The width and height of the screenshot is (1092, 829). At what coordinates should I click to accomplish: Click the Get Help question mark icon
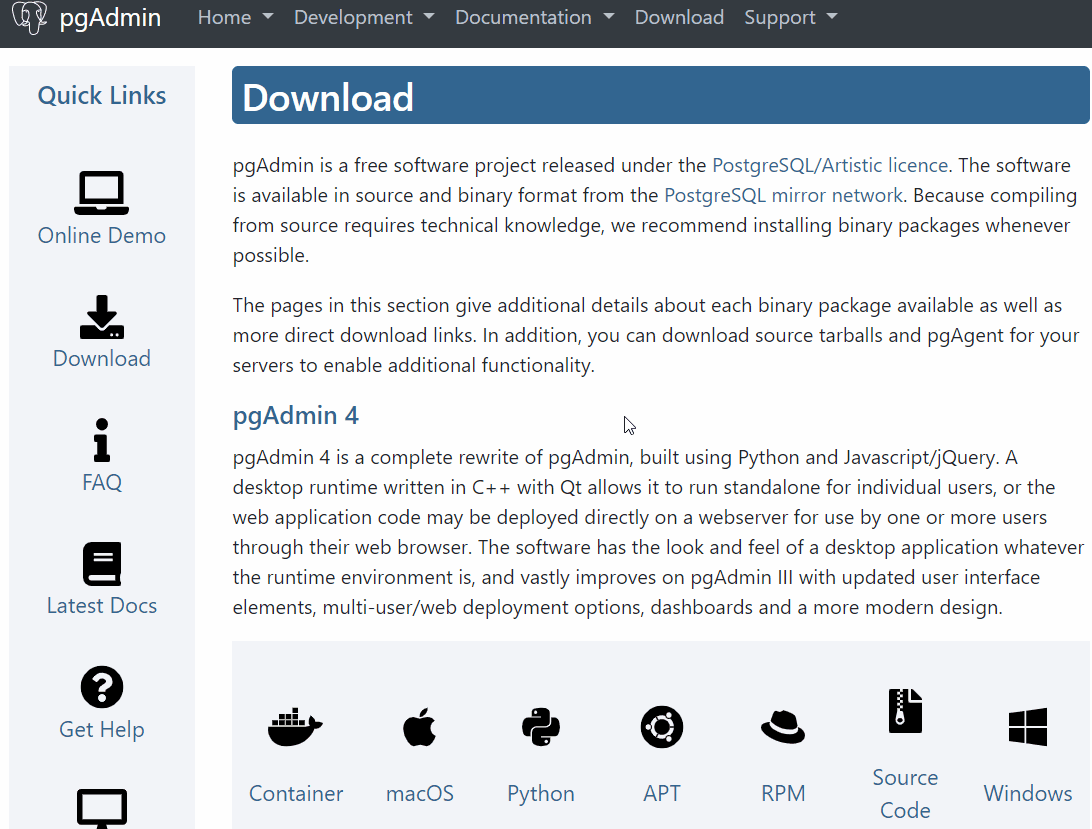tap(102, 688)
